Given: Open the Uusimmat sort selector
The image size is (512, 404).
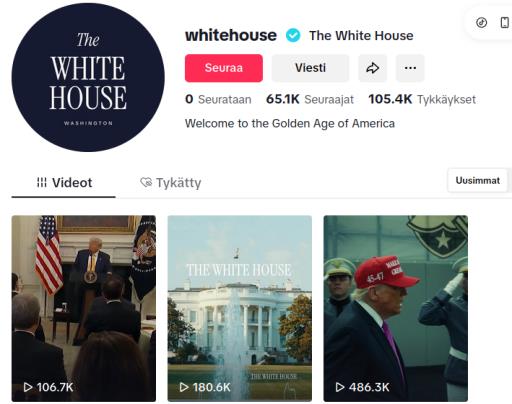Looking at the screenshot, I should click(478, 180).
